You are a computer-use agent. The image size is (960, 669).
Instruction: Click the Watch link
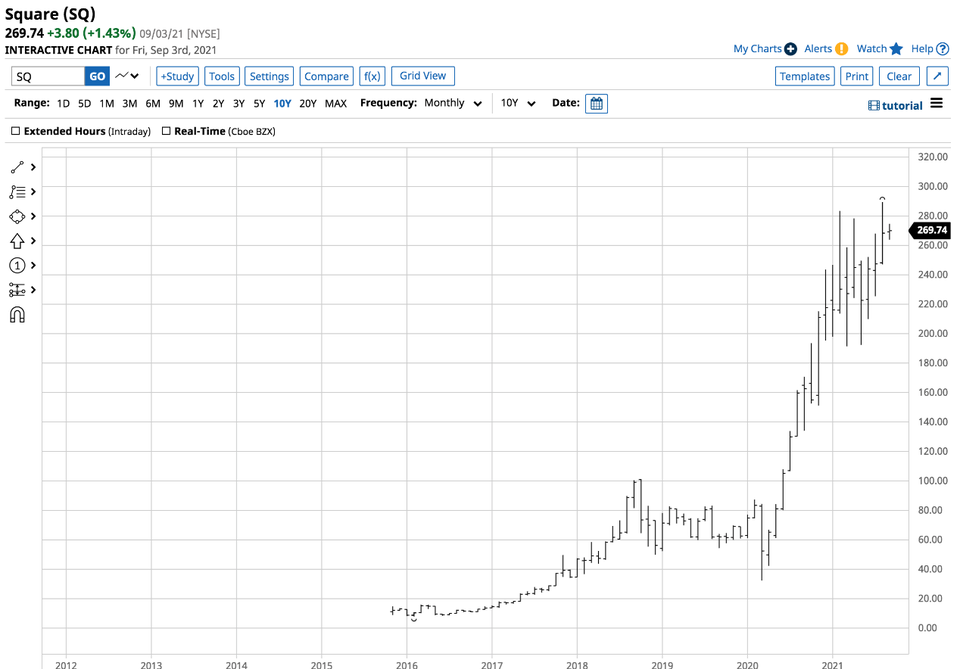[871, 49]
